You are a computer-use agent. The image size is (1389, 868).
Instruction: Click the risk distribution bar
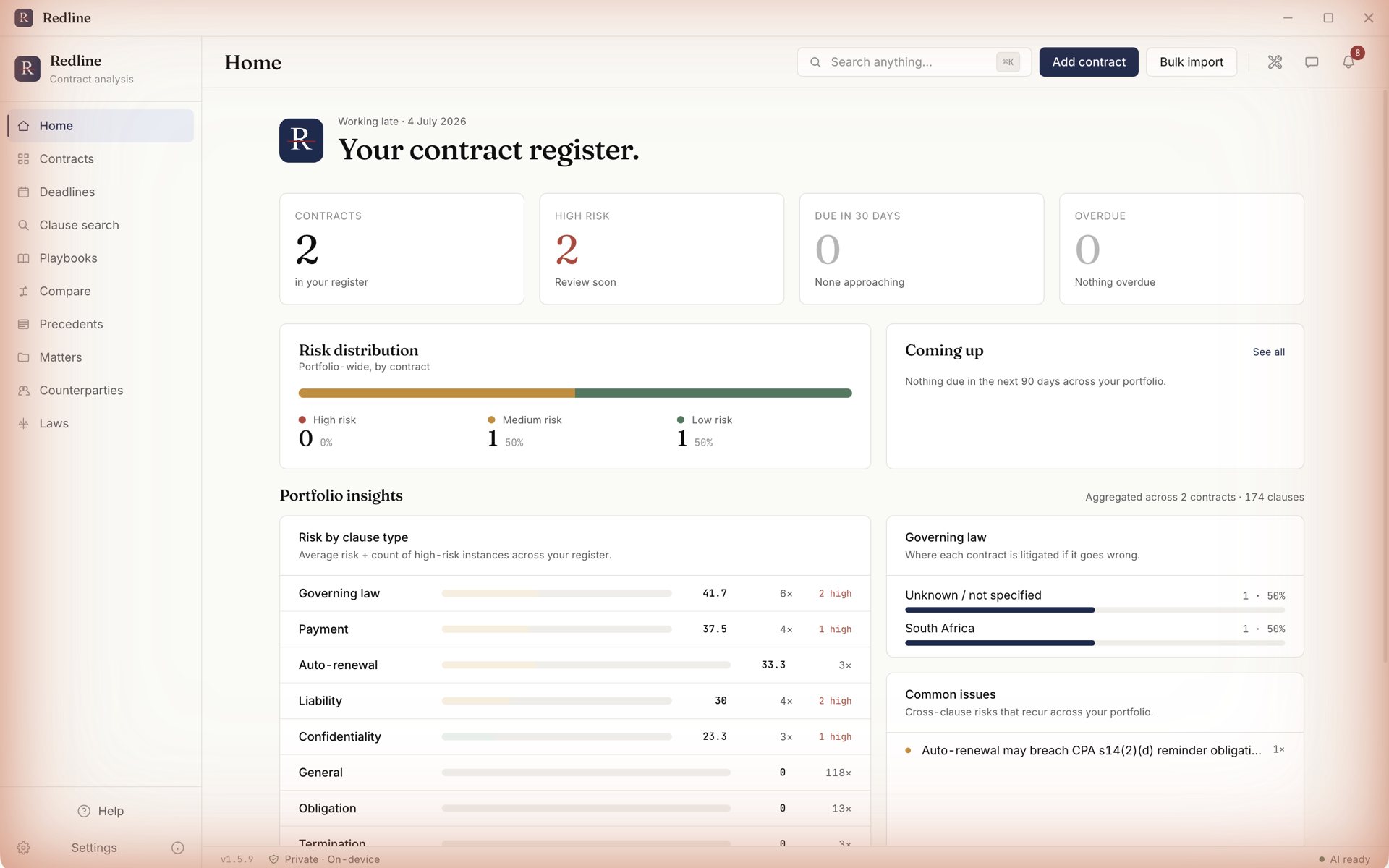pos(575,393)
